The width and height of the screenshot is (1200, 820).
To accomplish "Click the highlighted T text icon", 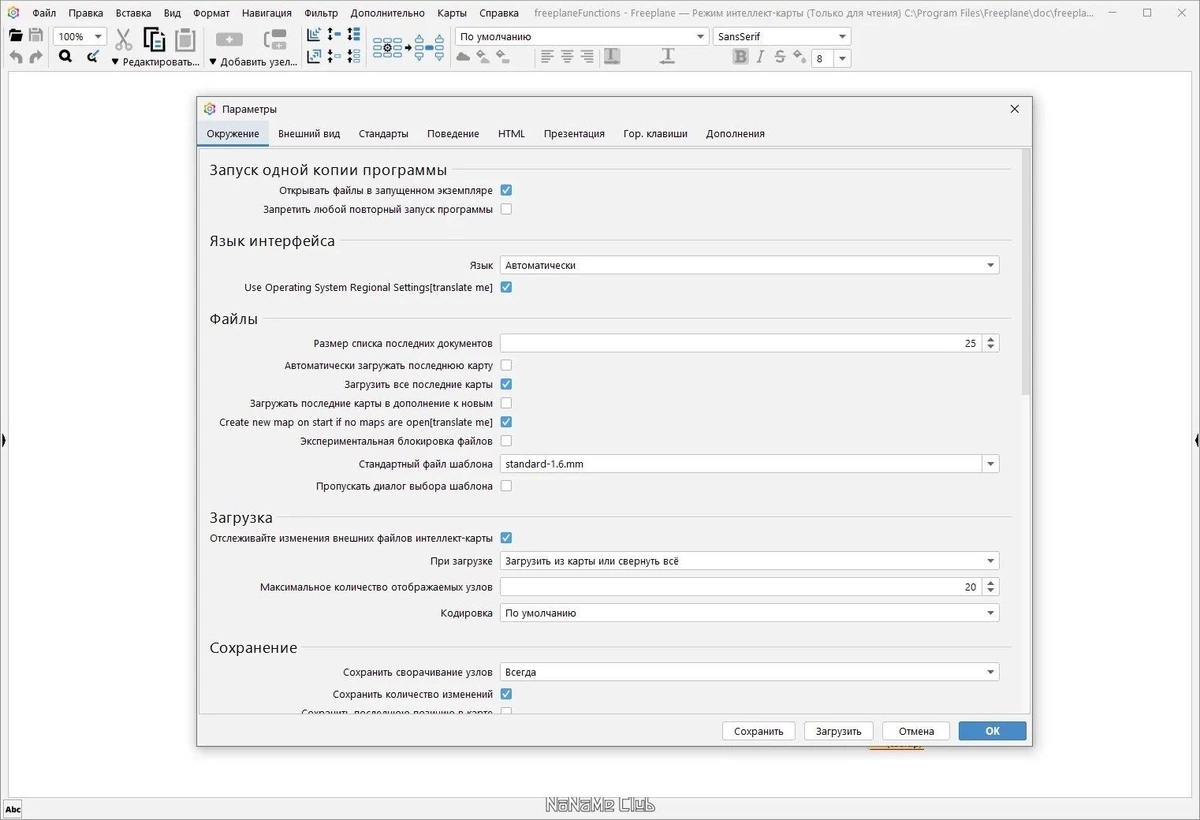I will pyautogui.click(x=611, y=57).
